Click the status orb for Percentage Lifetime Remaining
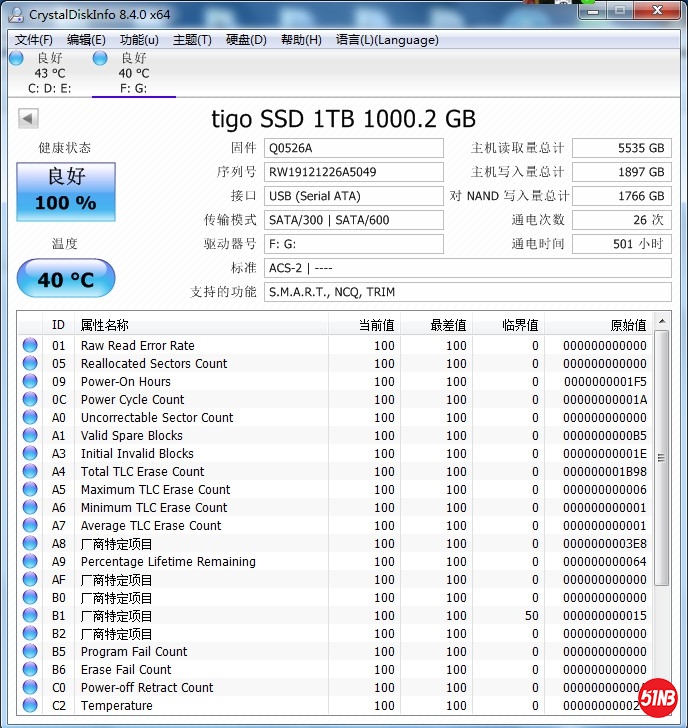688x728 pixels. tap(31, 562)
